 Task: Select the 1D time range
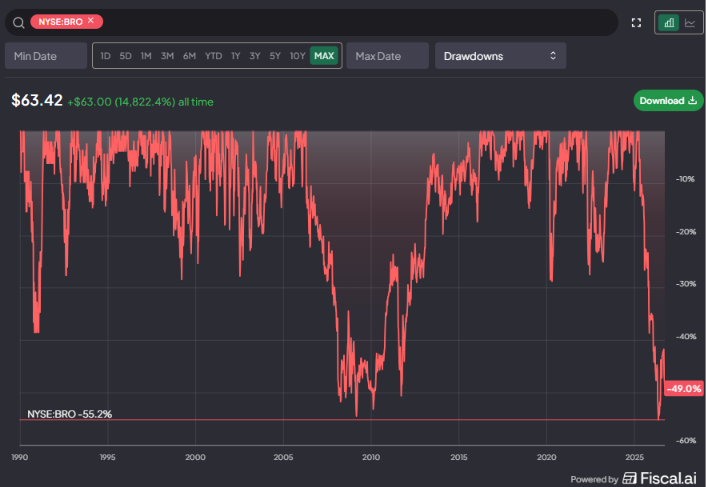(105, 56)
